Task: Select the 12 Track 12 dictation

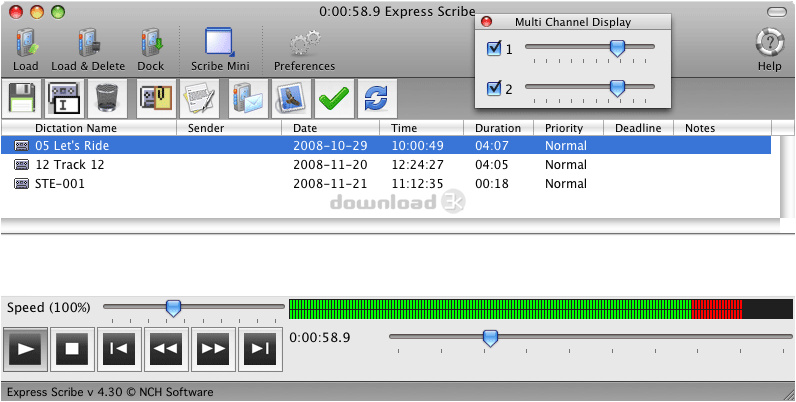Action: [70, 165]
